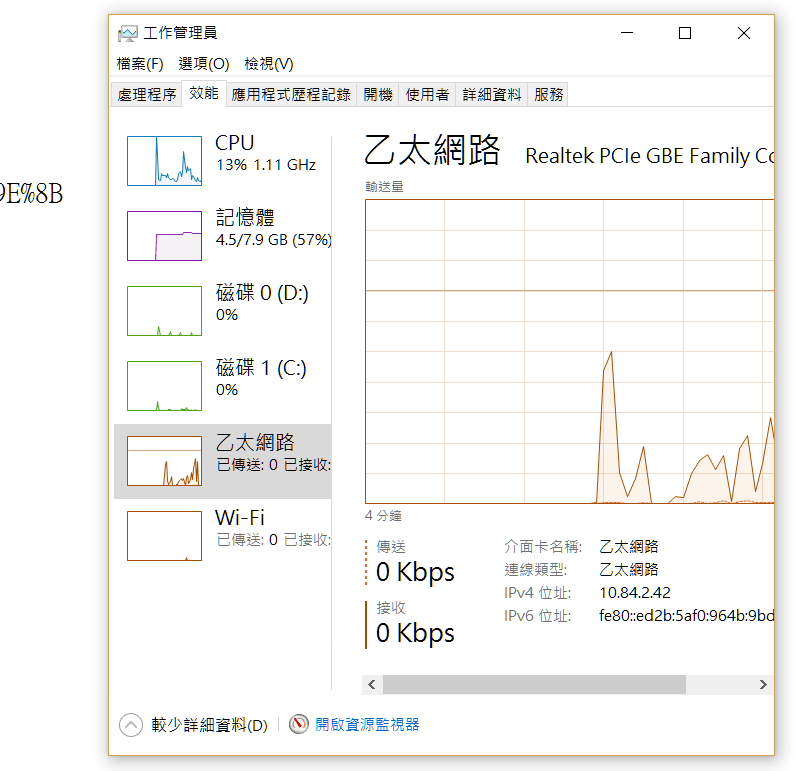The height and width of the screenshot is (771, 803).
Task: Click the 較少詳細資料(D) button text
Action: [209, 725]
